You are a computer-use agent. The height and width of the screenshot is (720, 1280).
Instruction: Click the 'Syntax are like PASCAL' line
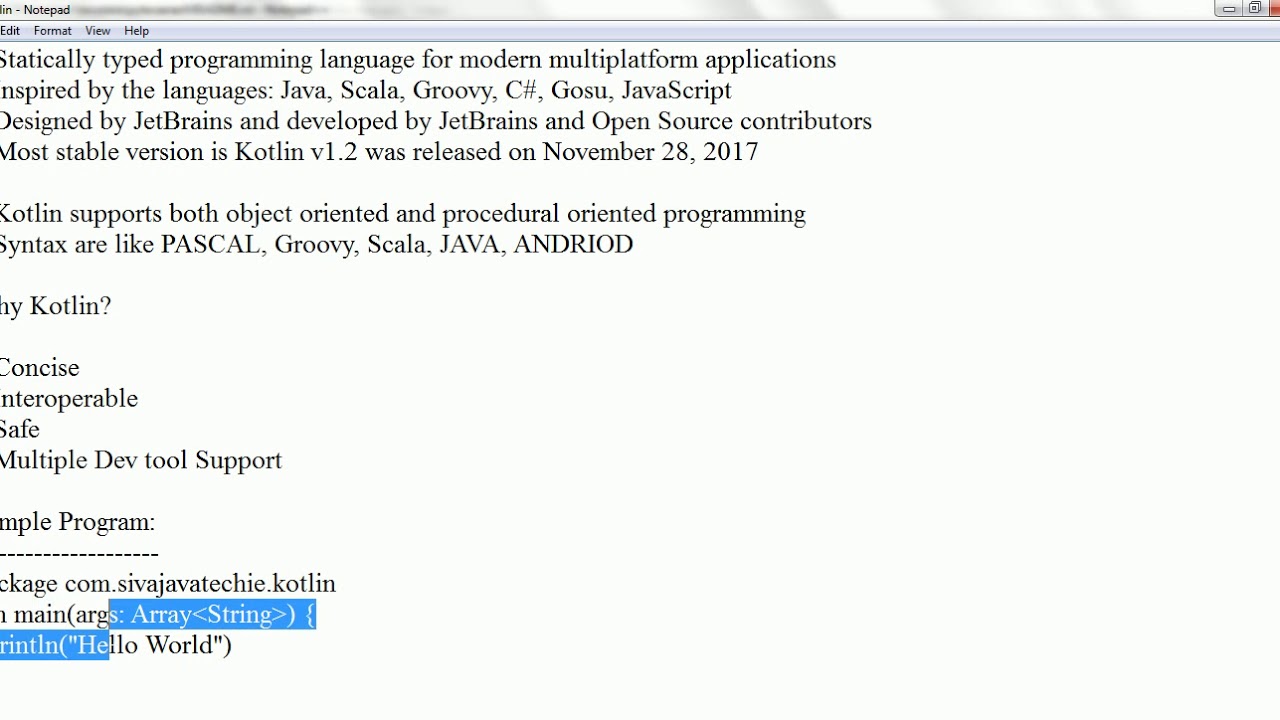point(316,245)
